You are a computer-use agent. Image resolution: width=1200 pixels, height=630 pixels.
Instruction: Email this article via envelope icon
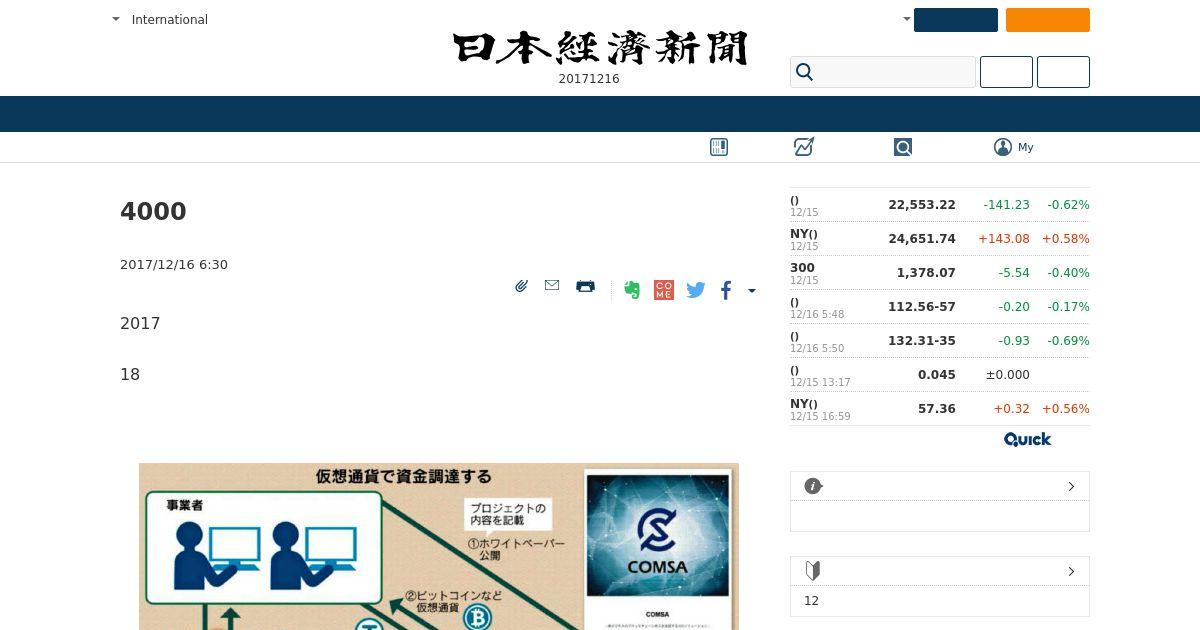(x=552, y=285)
